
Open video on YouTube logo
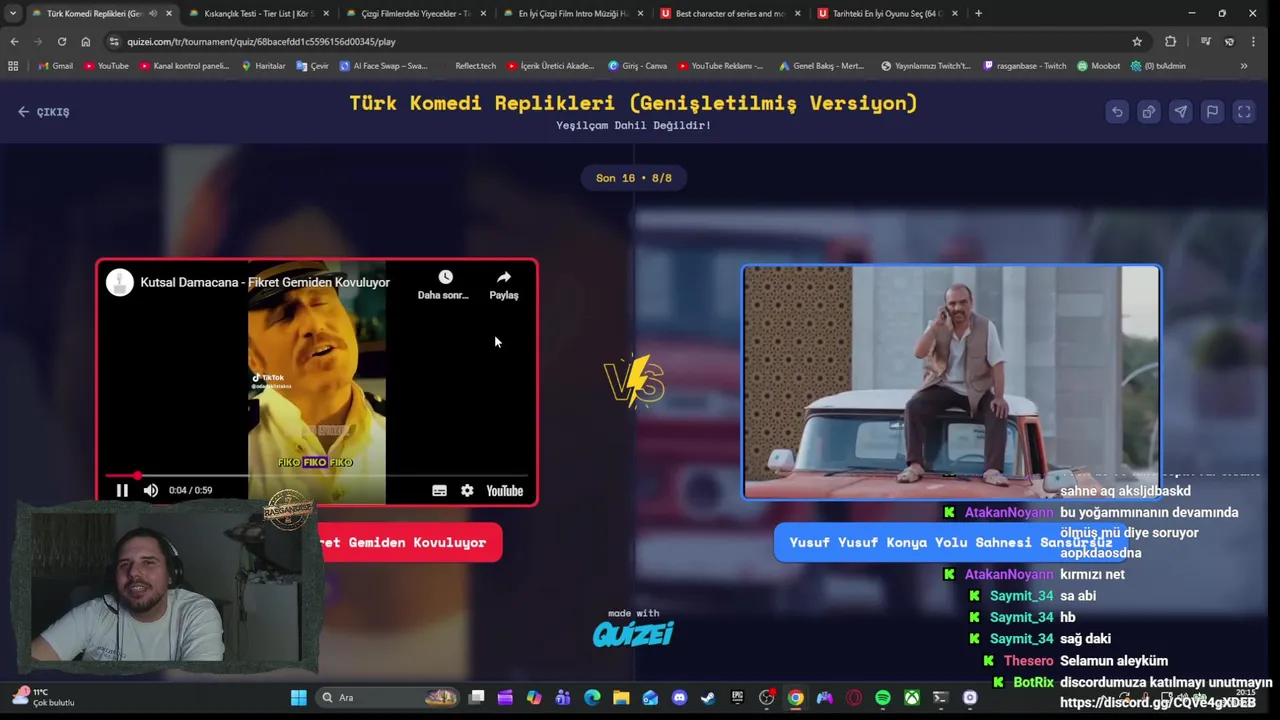pyautogui.click(x=505, y=490)
